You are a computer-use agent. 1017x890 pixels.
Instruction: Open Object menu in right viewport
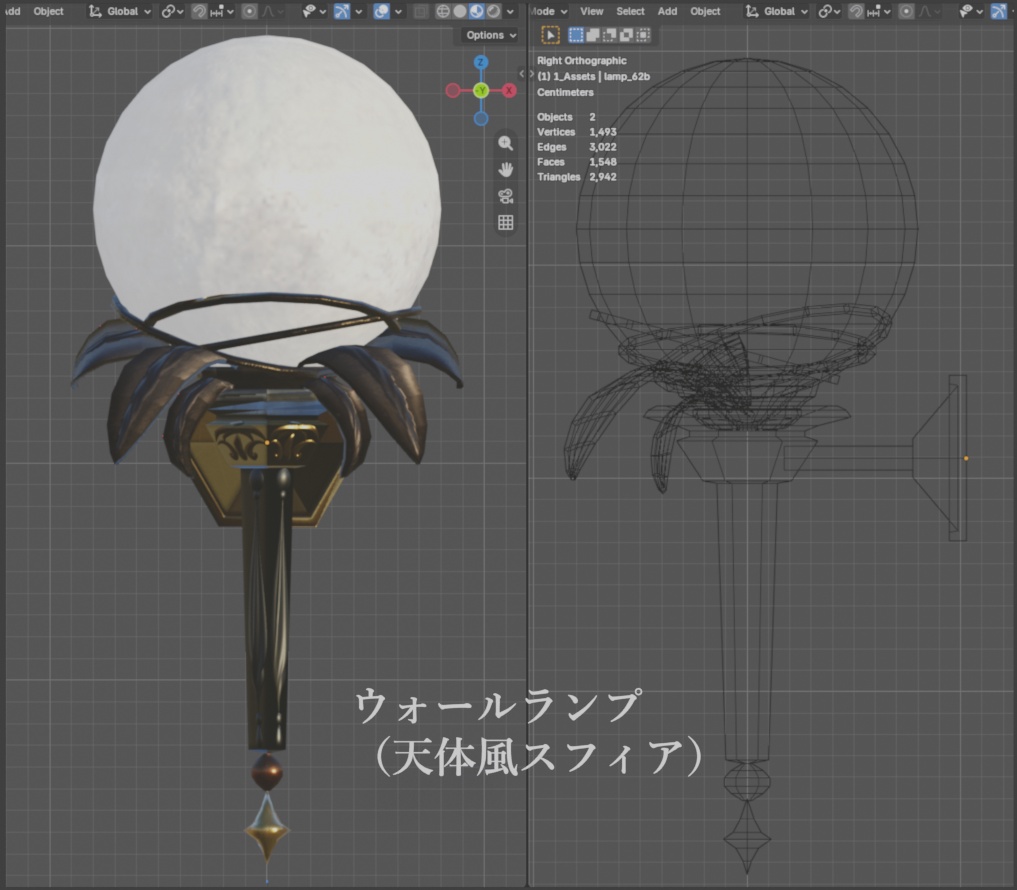coord(705,11)
